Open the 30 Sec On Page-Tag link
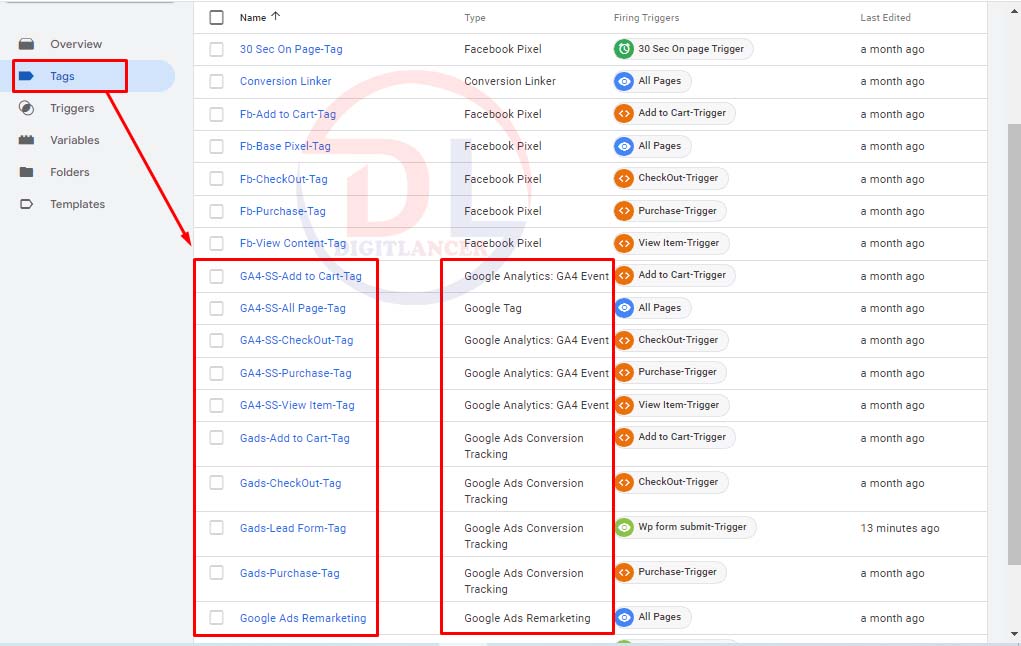1021x646 pixels. [x=291, y=49]
